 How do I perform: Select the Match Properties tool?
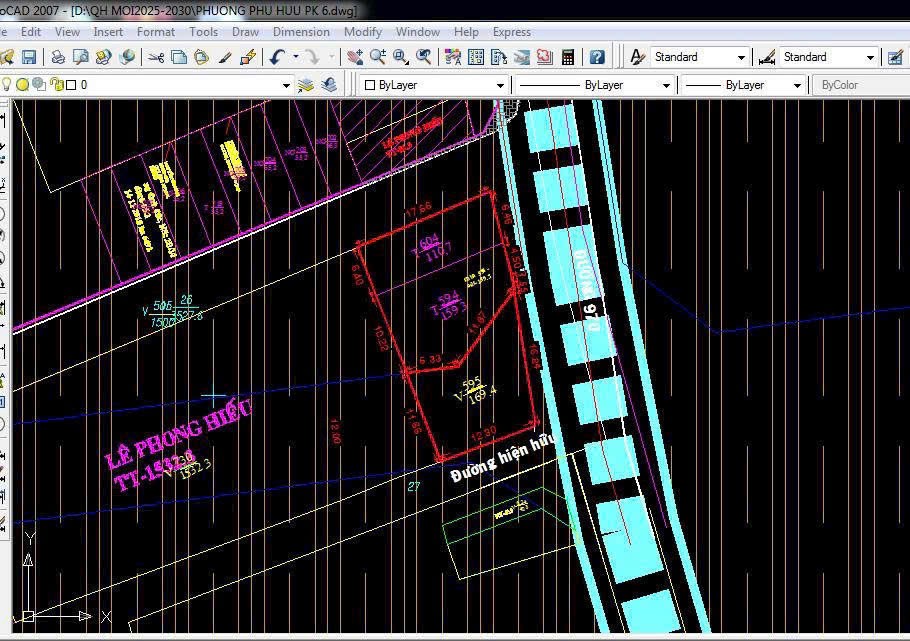[224, 57]
